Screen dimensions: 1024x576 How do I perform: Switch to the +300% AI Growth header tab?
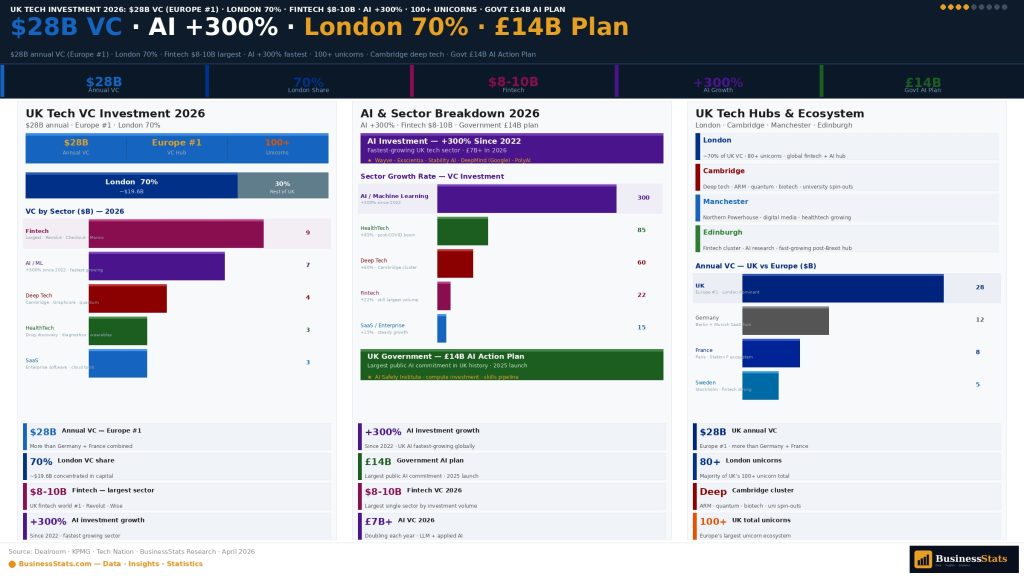coord(718,79)
